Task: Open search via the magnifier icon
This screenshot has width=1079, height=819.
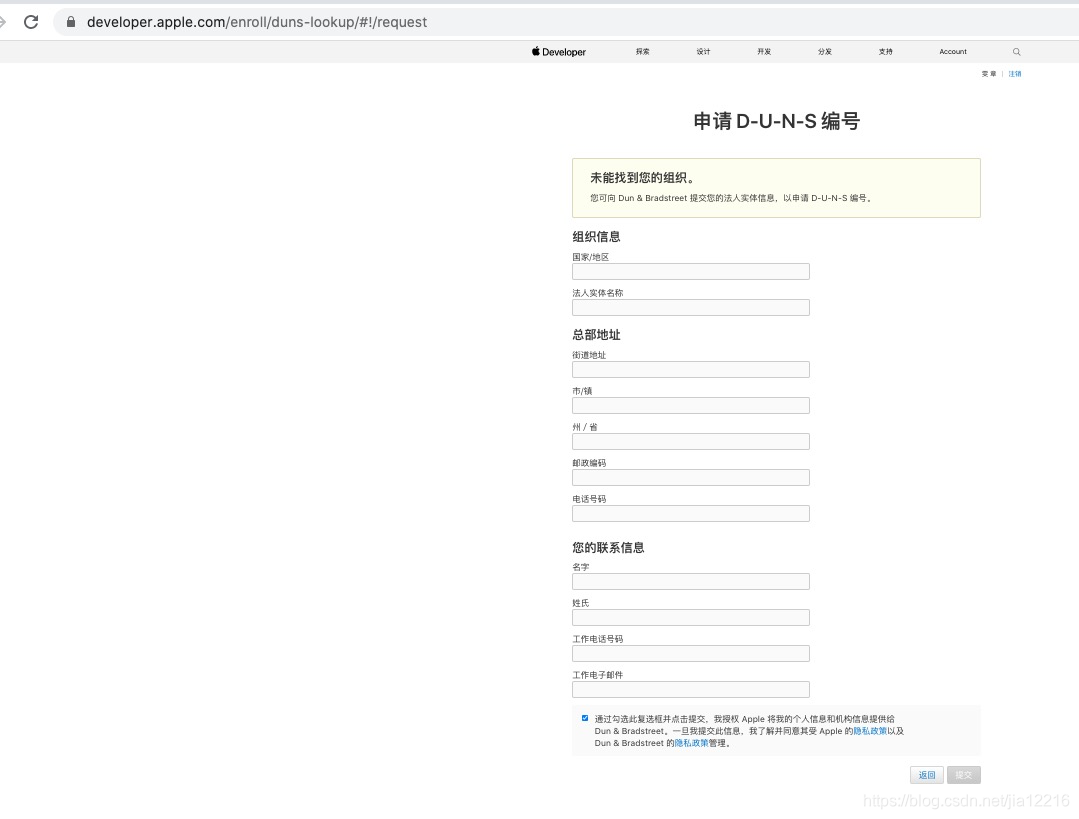Action: click(x=1016, y=51)
